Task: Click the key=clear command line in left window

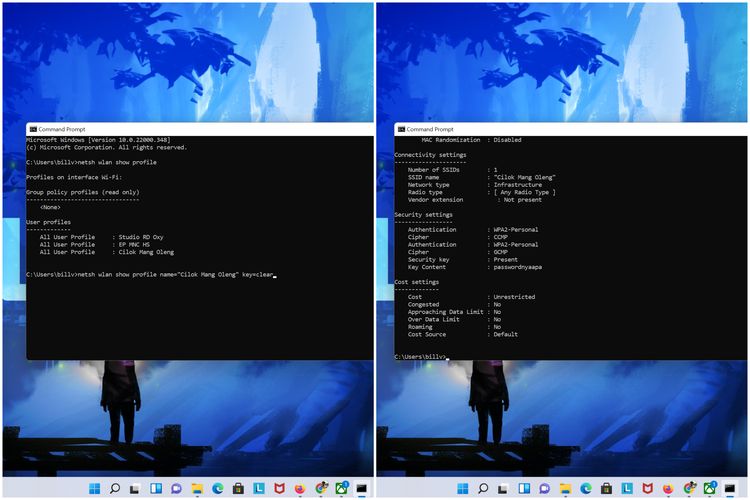Action: pyautogui.click(x=150, y=275)
